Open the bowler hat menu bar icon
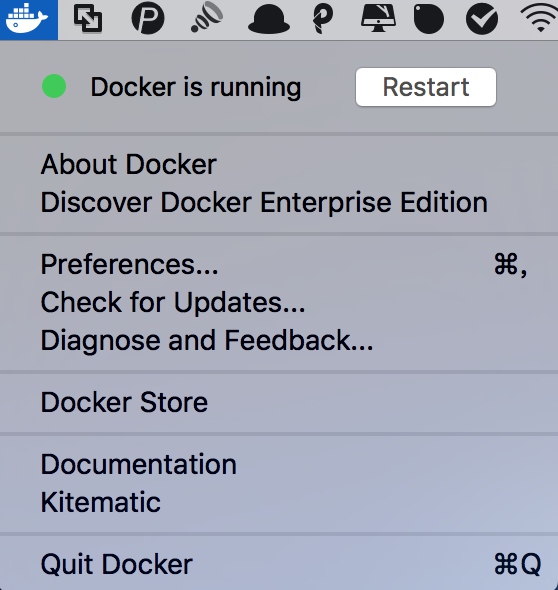The height and width of the screenshot is (590, 558). [x=269, y=19]
